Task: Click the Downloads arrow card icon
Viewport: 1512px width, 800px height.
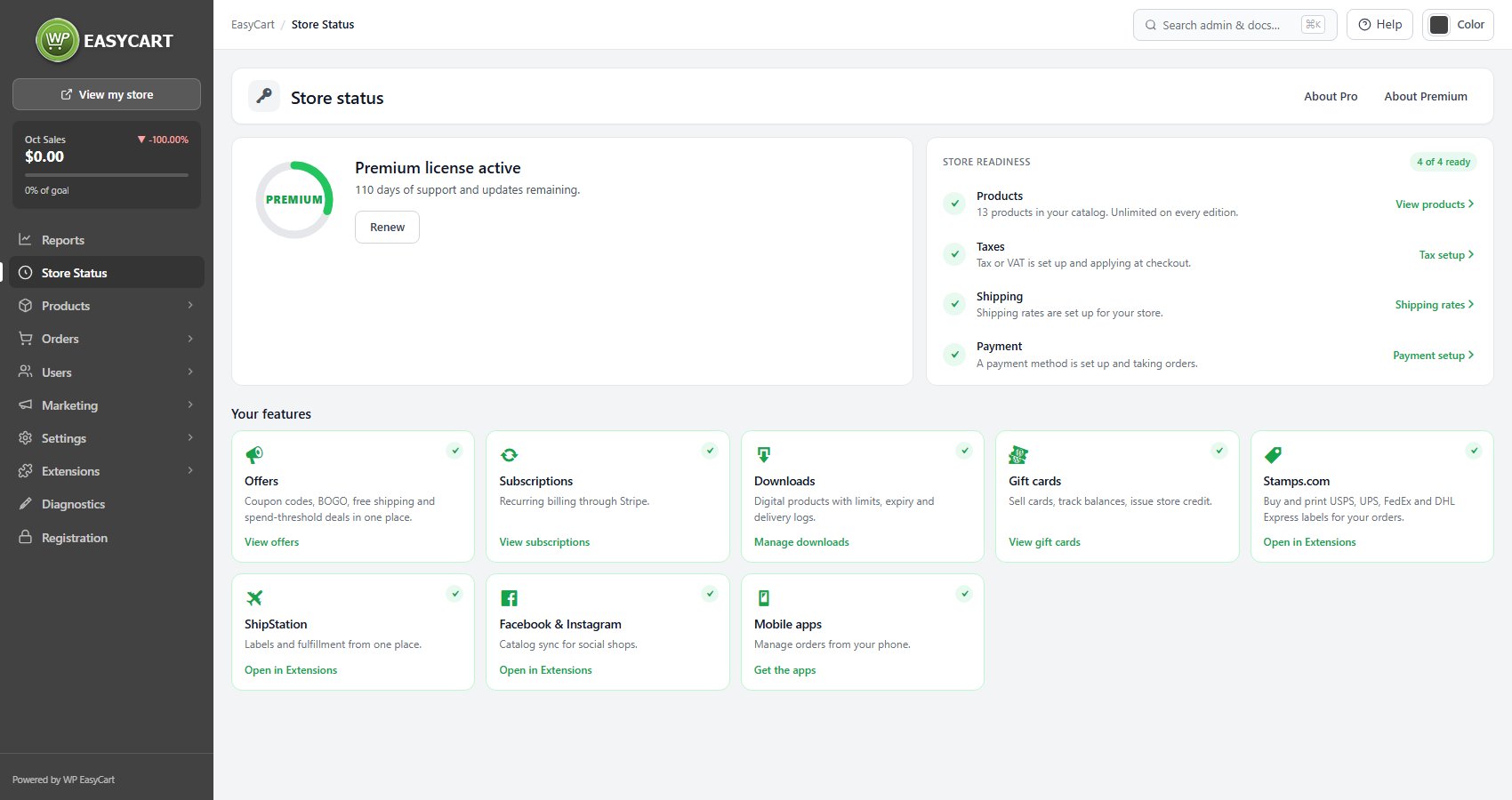Action: (763, 455)
